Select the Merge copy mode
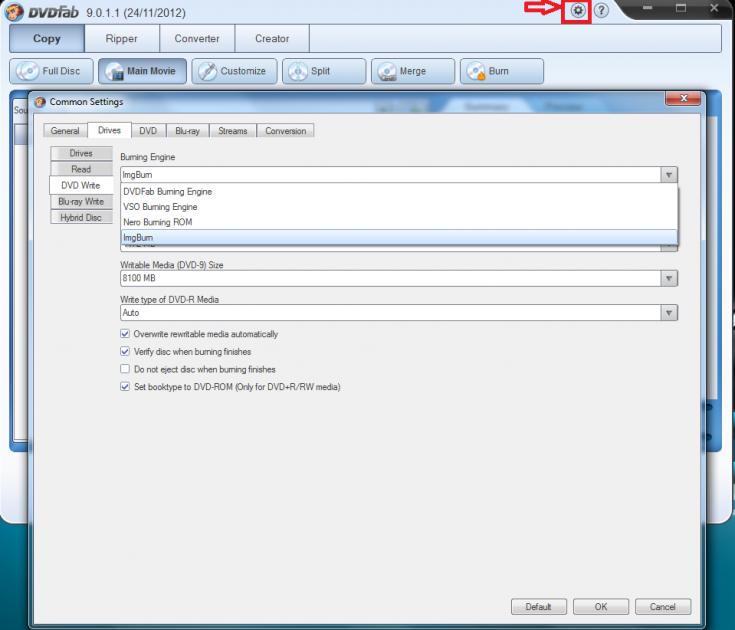 click(413, 71)
